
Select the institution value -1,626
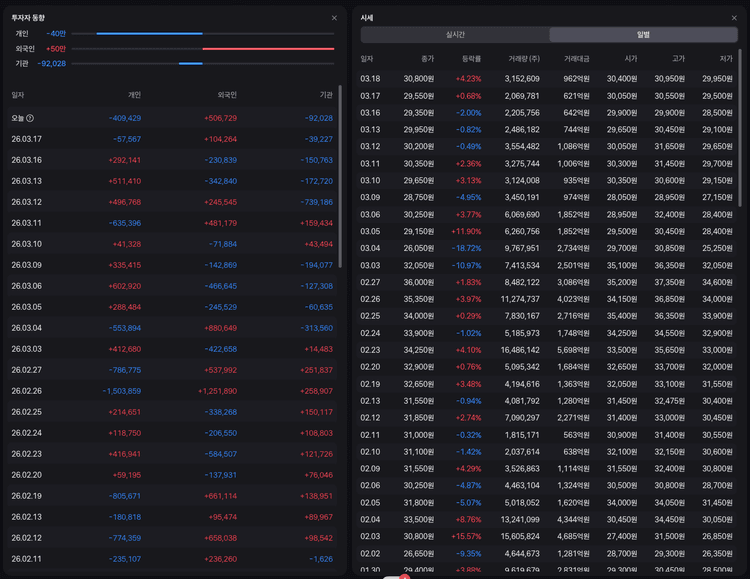(320, 559)
